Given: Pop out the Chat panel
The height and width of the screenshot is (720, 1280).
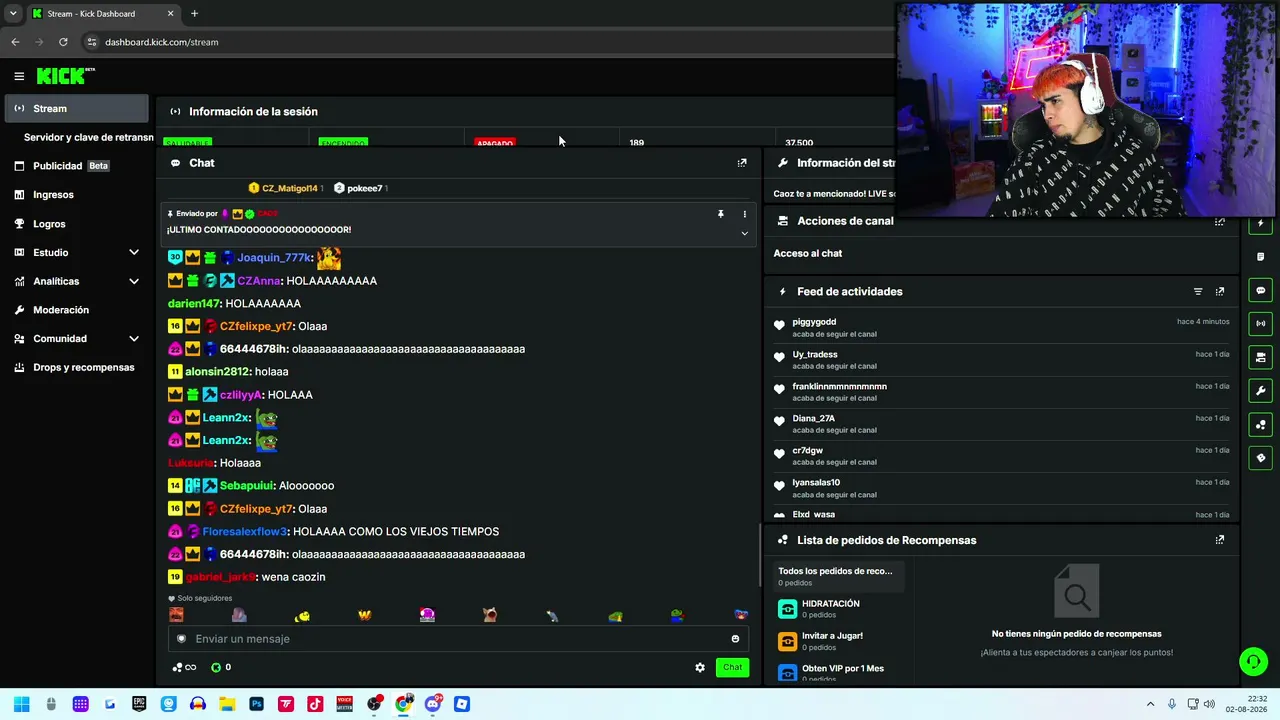Looking at the screenshot, I should tap(742, 163).
